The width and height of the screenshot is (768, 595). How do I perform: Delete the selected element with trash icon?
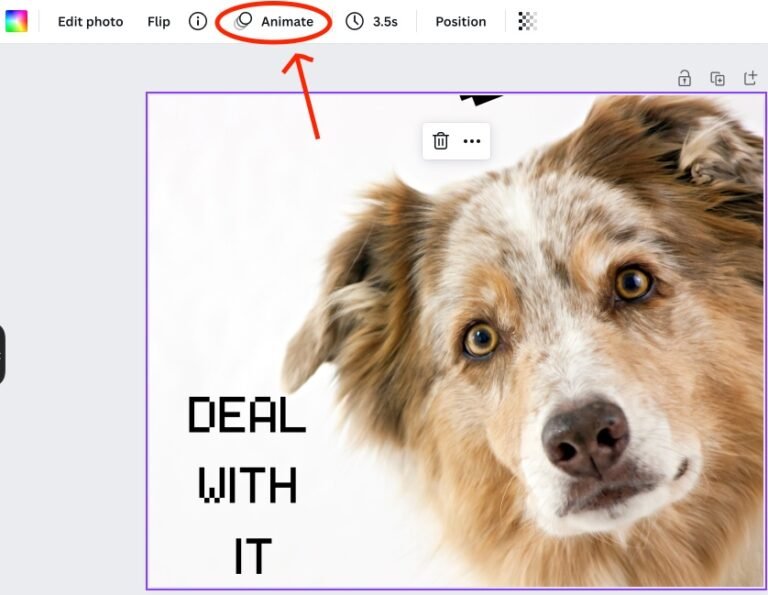coord(440,141)
